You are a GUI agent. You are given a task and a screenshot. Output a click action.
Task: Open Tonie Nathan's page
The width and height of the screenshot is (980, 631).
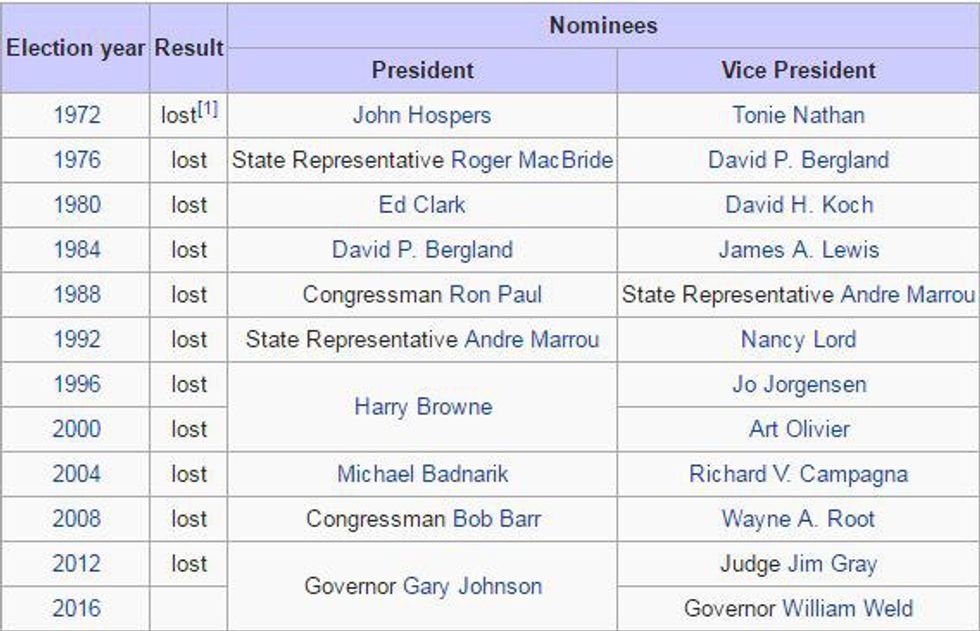pyautogui.click(x=798, y=115)
